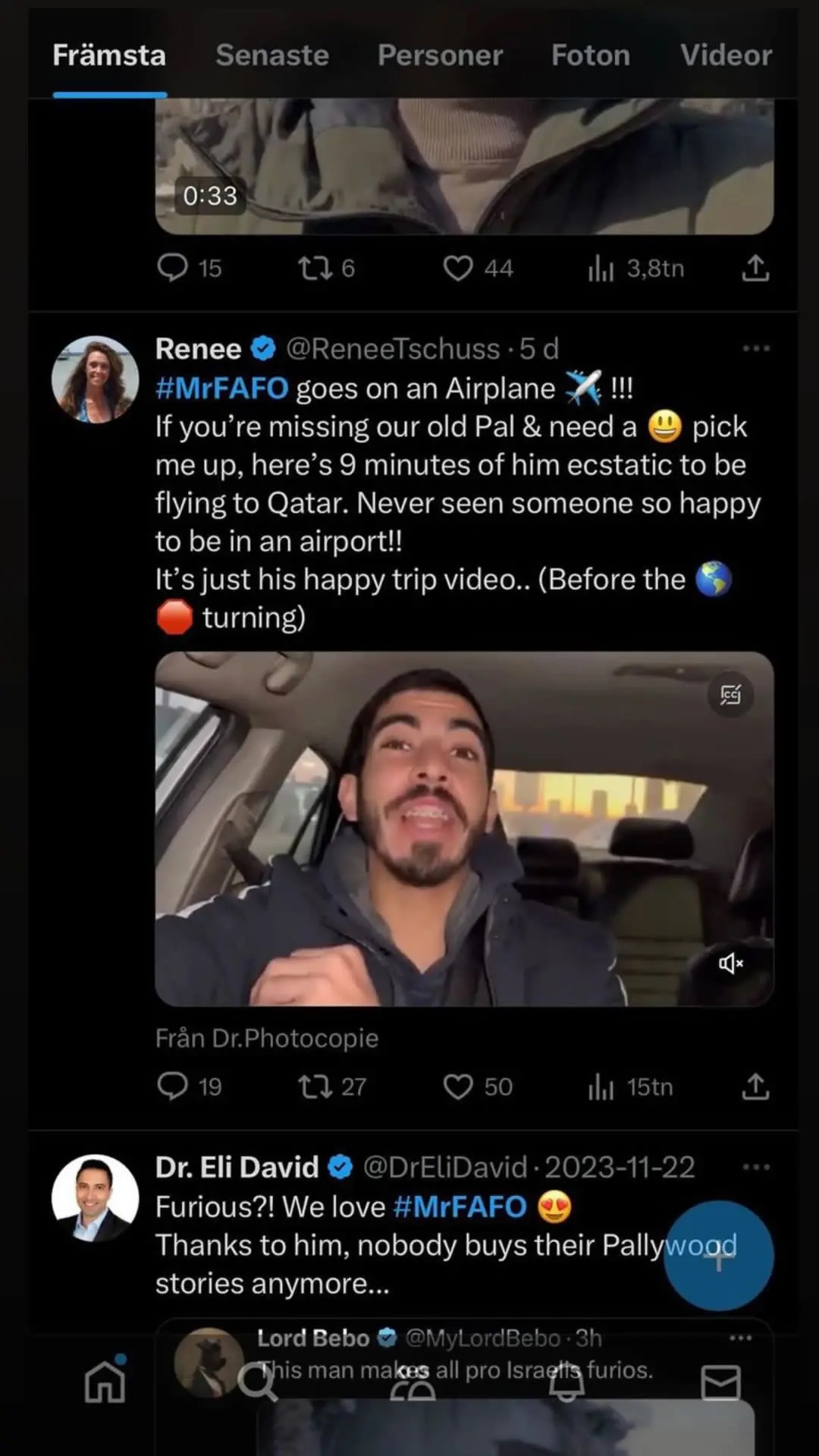Image resolution: width=819 pixels, height=1456 pixels.
Task: Open the Foton tab
Action: (590, 55)
